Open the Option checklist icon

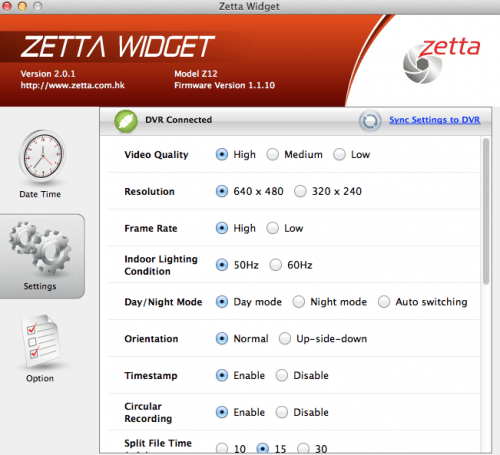pyautogui.click(x=41, y=340)
